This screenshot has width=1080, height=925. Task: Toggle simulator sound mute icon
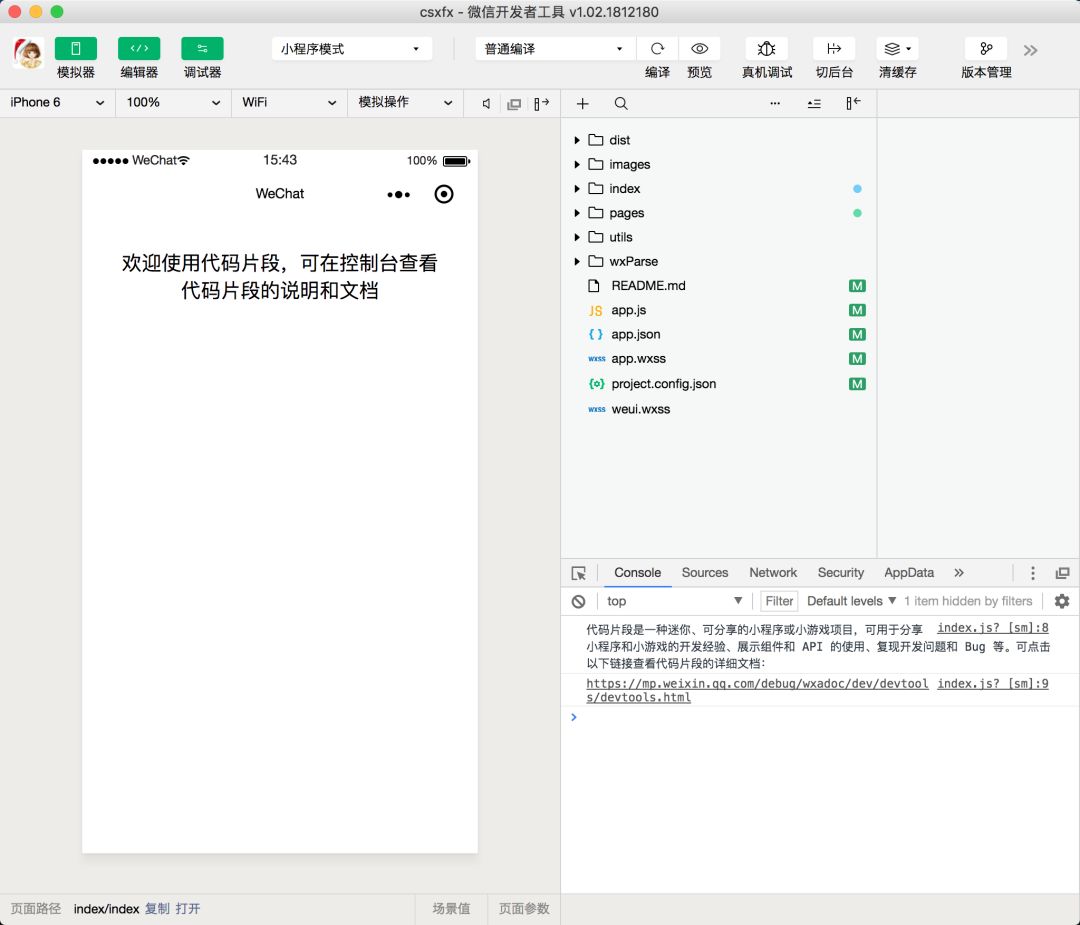click(x=486, y=103)
